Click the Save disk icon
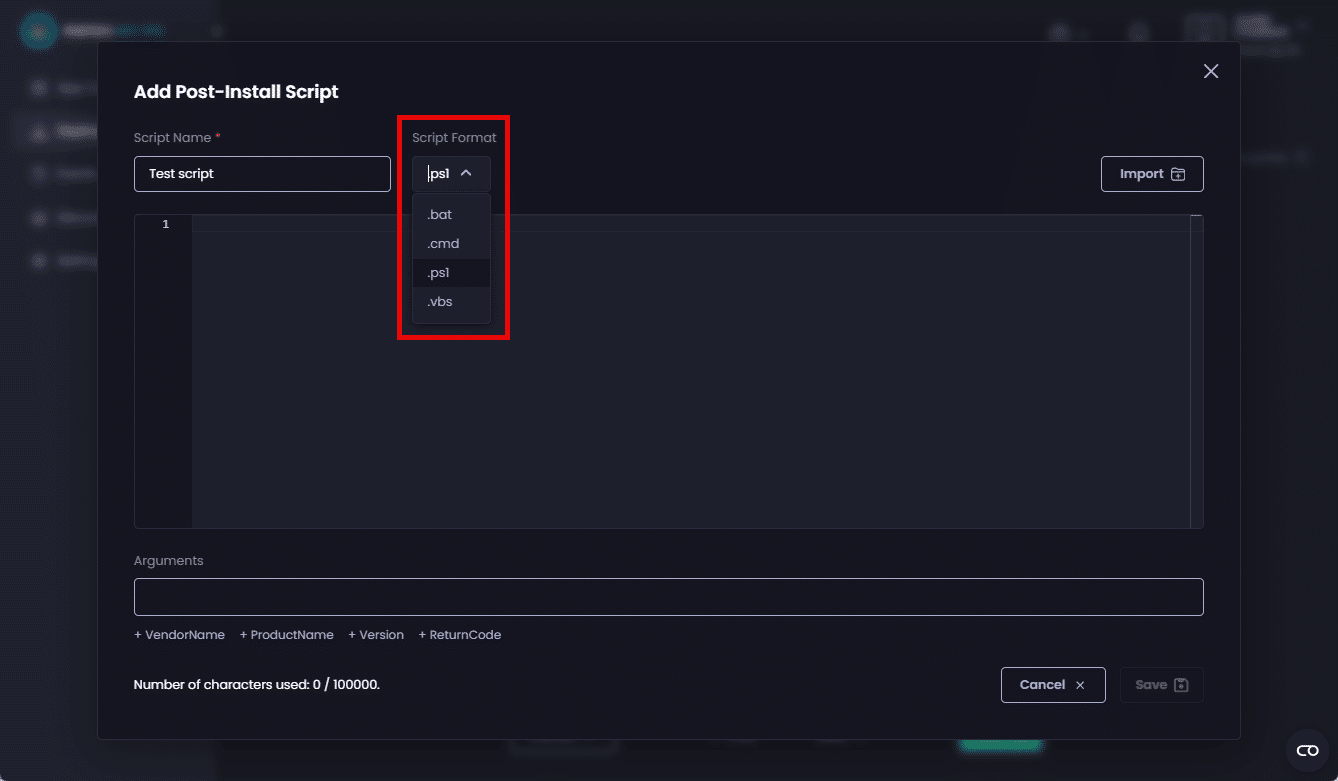 1181,685
